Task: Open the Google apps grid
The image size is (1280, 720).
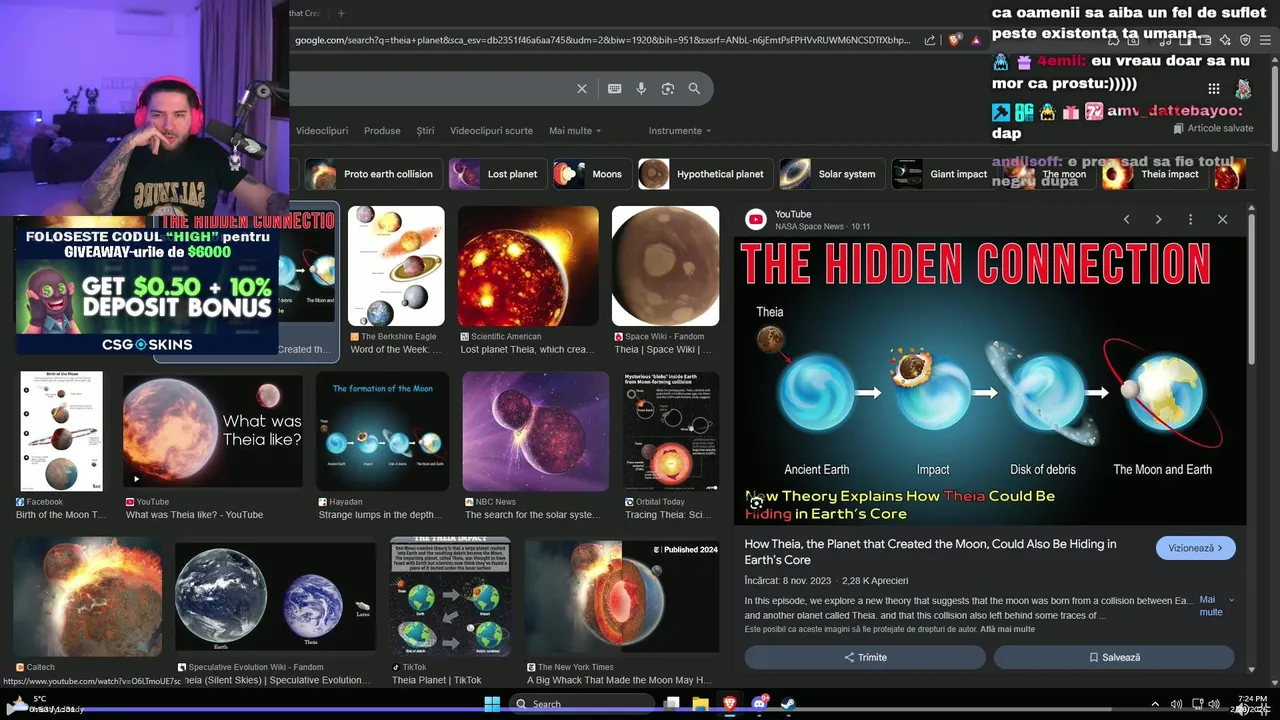Action: click(1213, 89)
